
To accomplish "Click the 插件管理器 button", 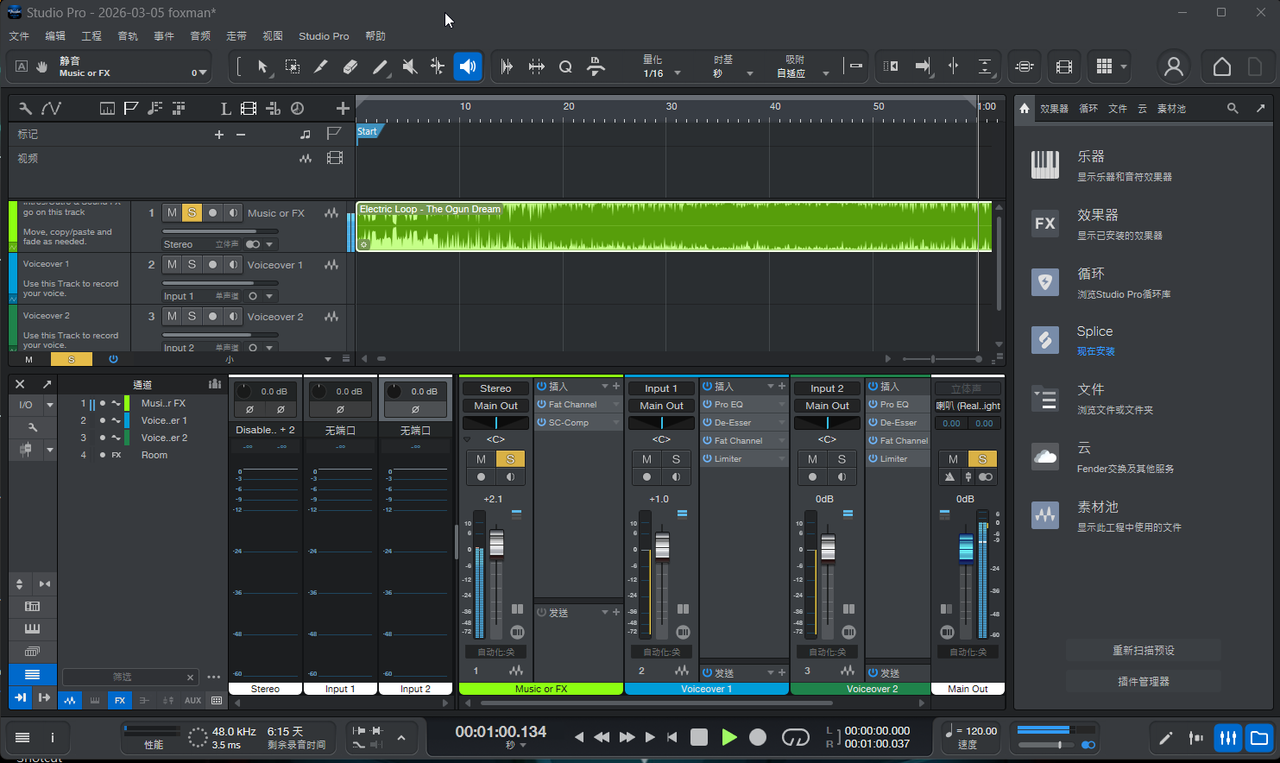I will [x=1142, y=681].
